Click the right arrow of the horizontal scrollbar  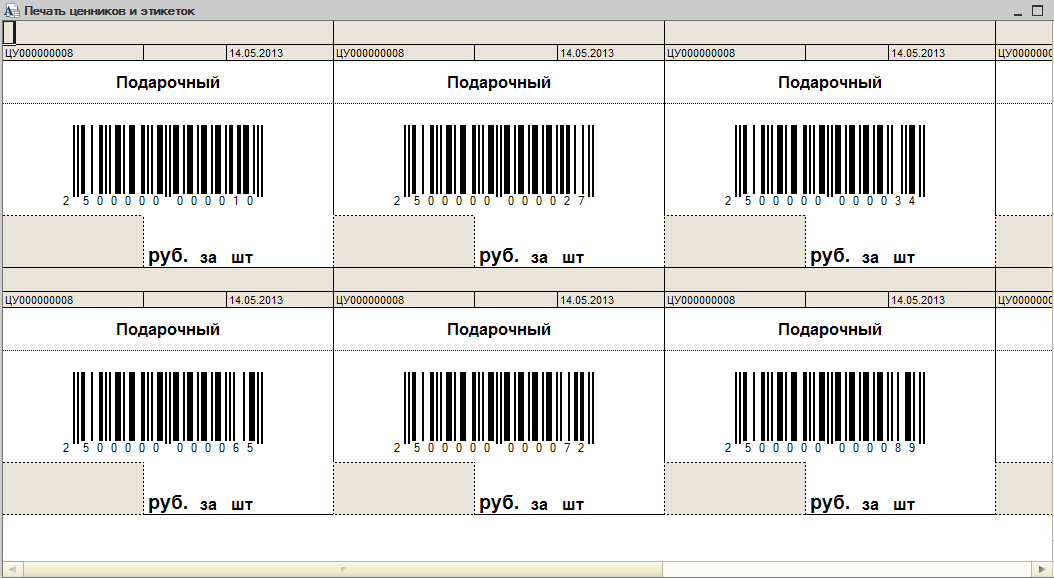[1041, 569]
